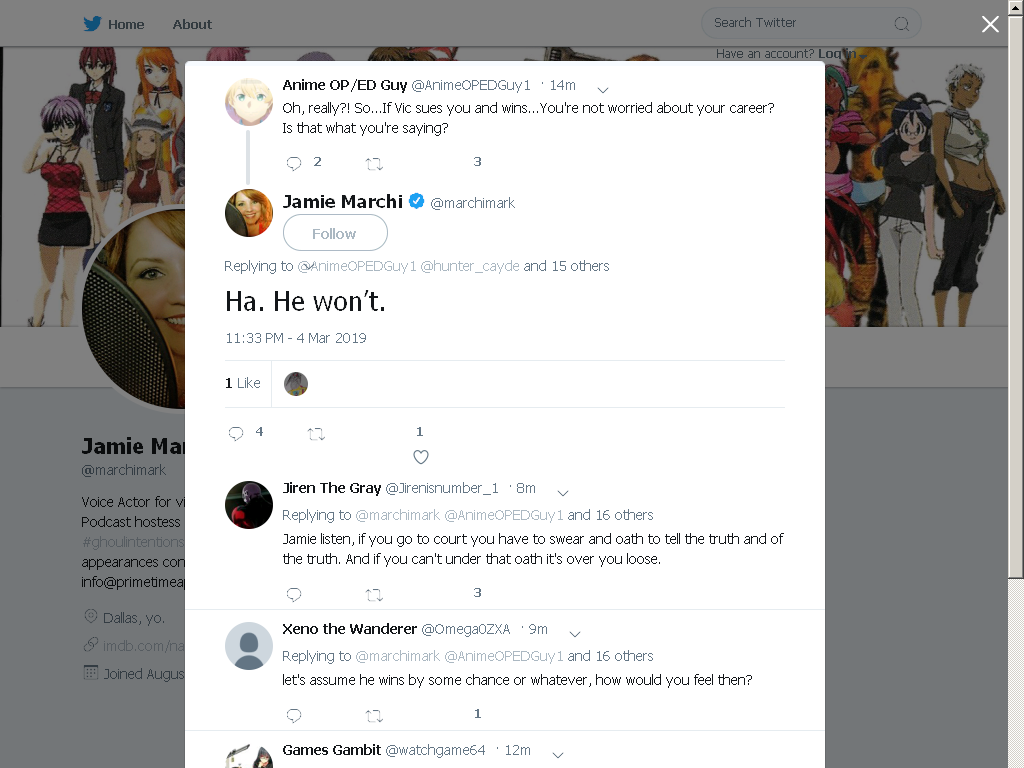The image size is (1024, 768).
Task: Retweet Anime OP/ED Guy's tweet
Action: pyautogui.click(x=374, y=164)
